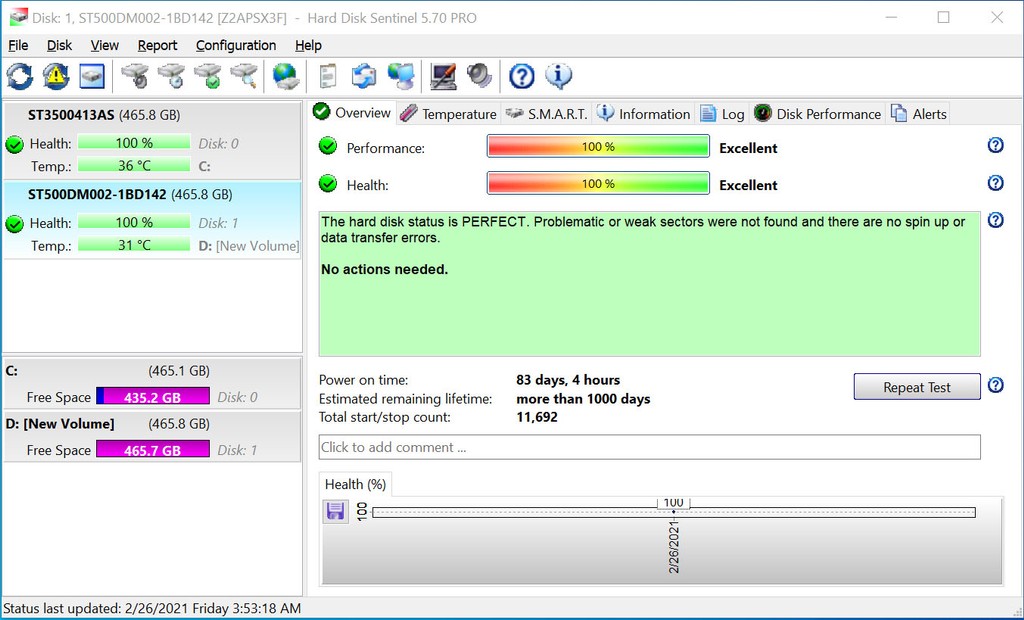Click the green check icon of ST3500413AS
This screenshot has height=620, width=1024.
pos(14,144)
